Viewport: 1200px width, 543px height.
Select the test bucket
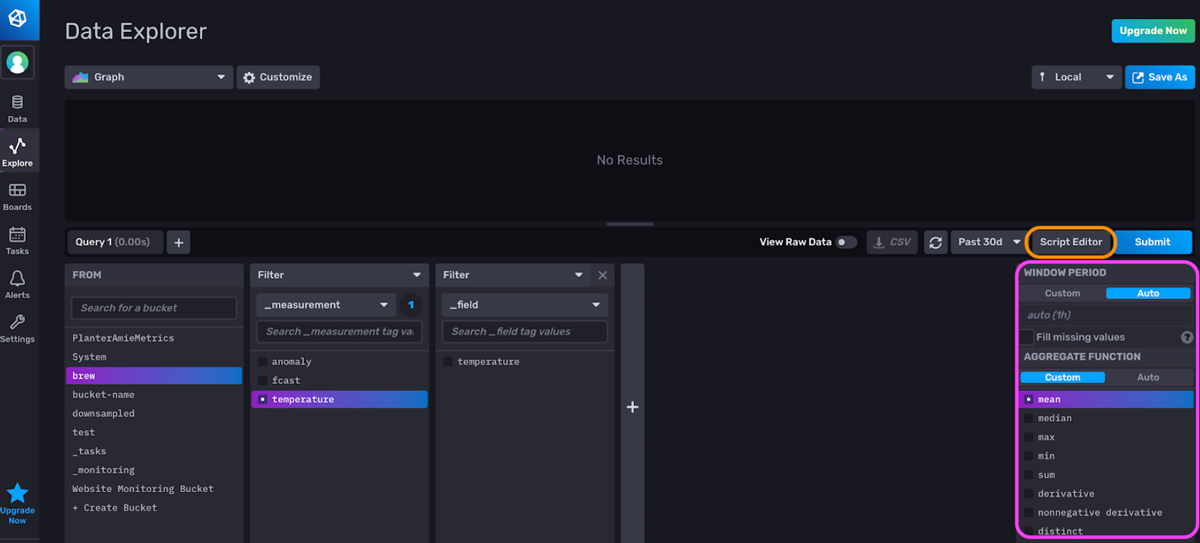154,432
